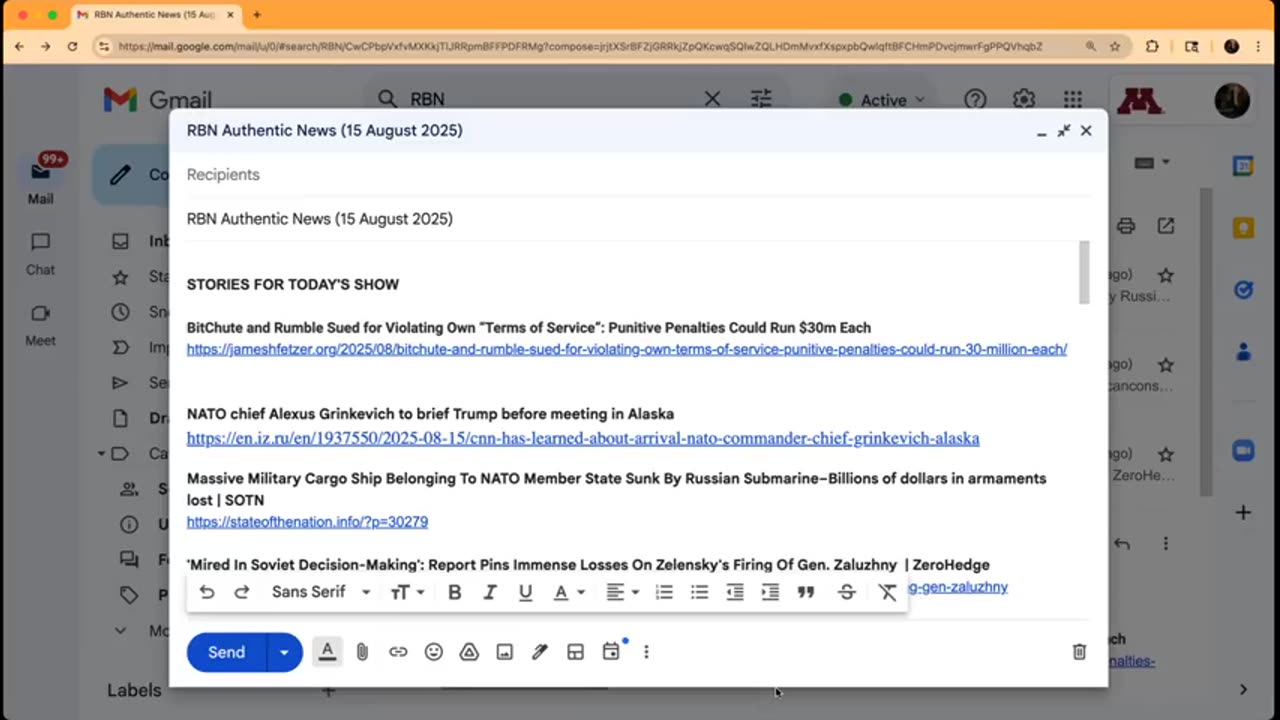The width and height of the screenshot is (1280, 720).
Task: Toggle the formatting options bar
Action: point(327,652)
